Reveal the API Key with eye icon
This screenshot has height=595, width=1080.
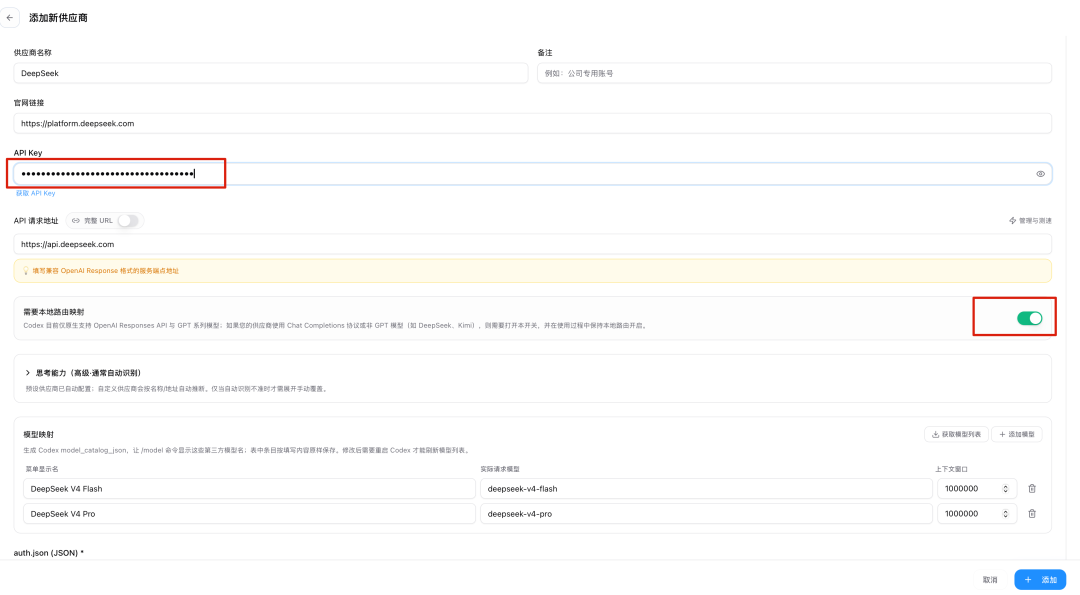(x=1040, y=174)
